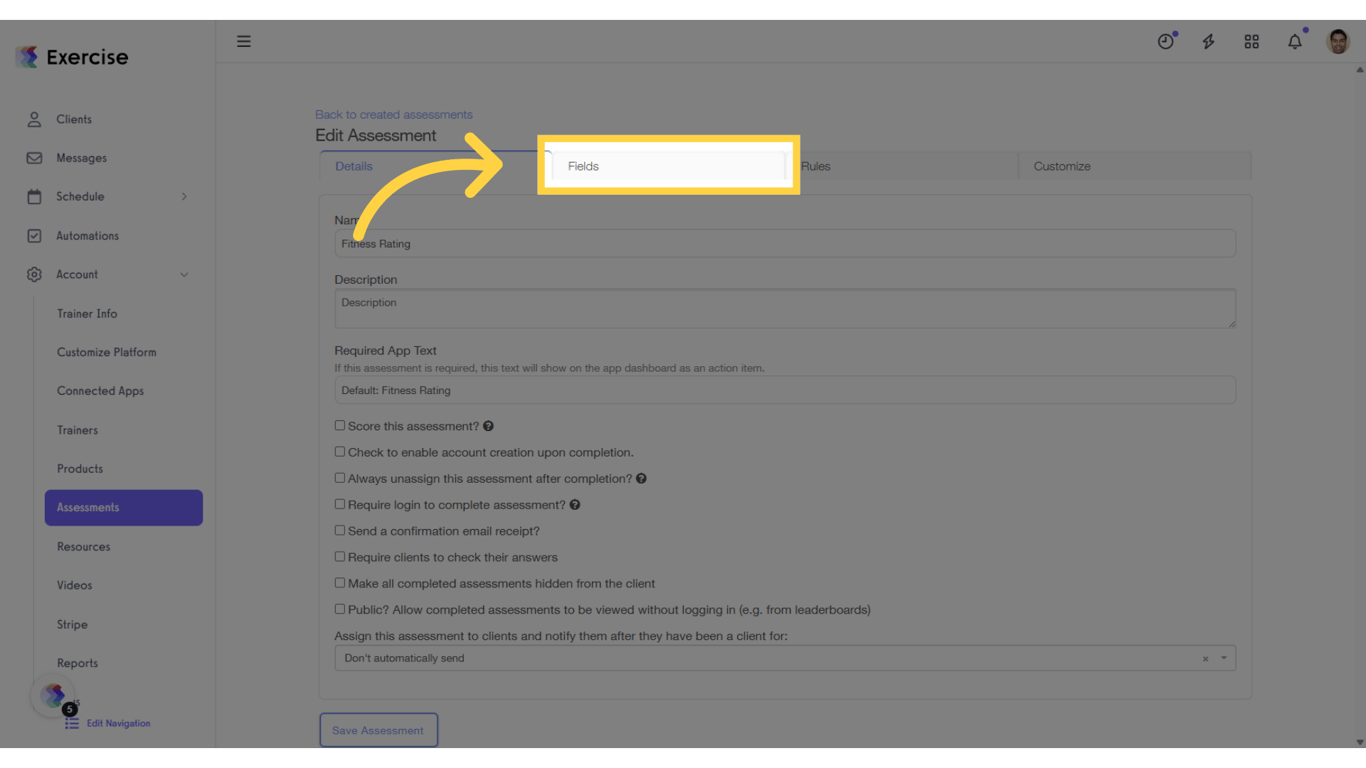Open the Don't automatically send dropdown
The width and height of the screenshot is (1366, 768).
pyautogui.click(x=1222, y=657)
